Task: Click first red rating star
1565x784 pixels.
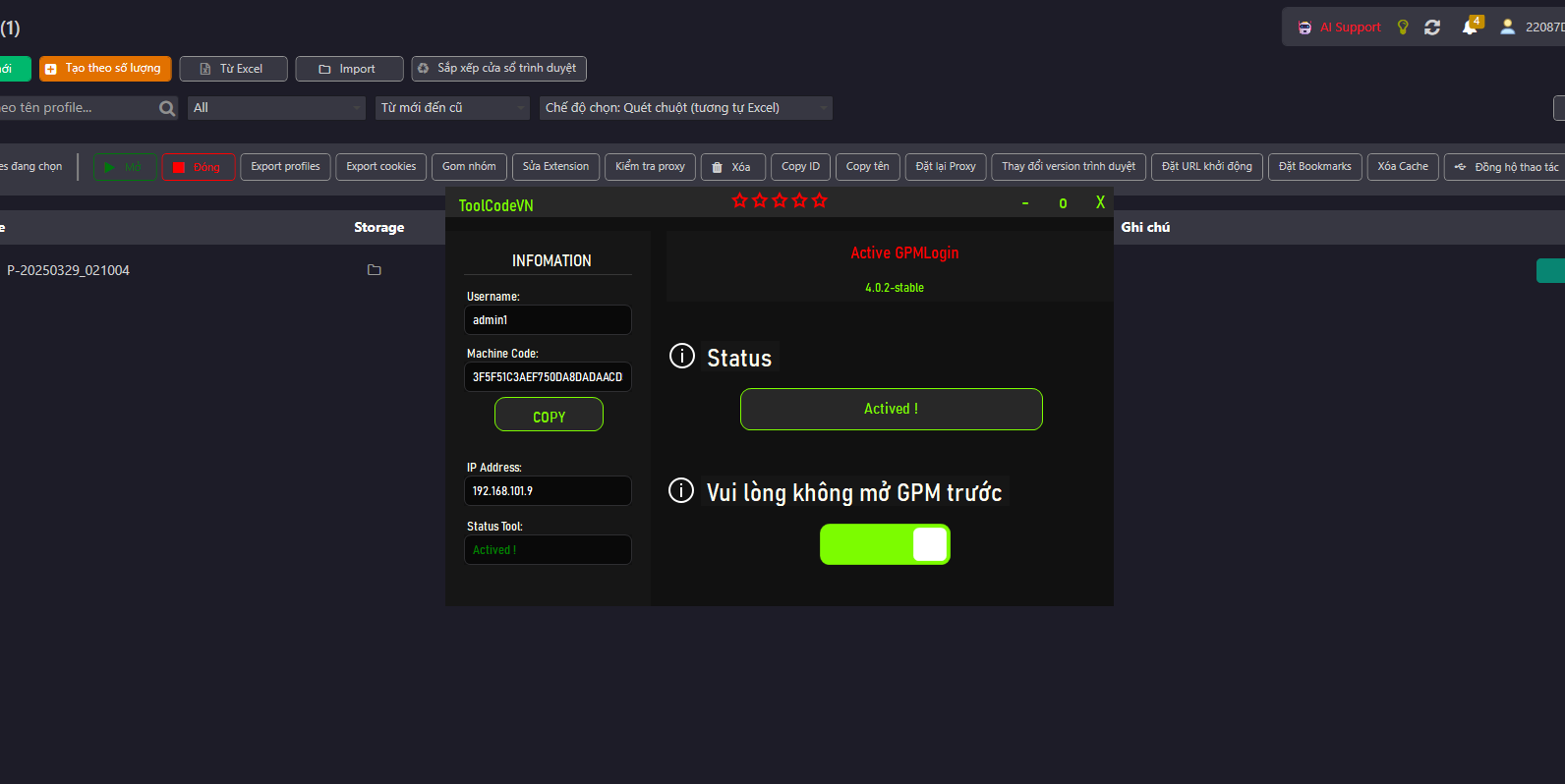Action: 739,200
